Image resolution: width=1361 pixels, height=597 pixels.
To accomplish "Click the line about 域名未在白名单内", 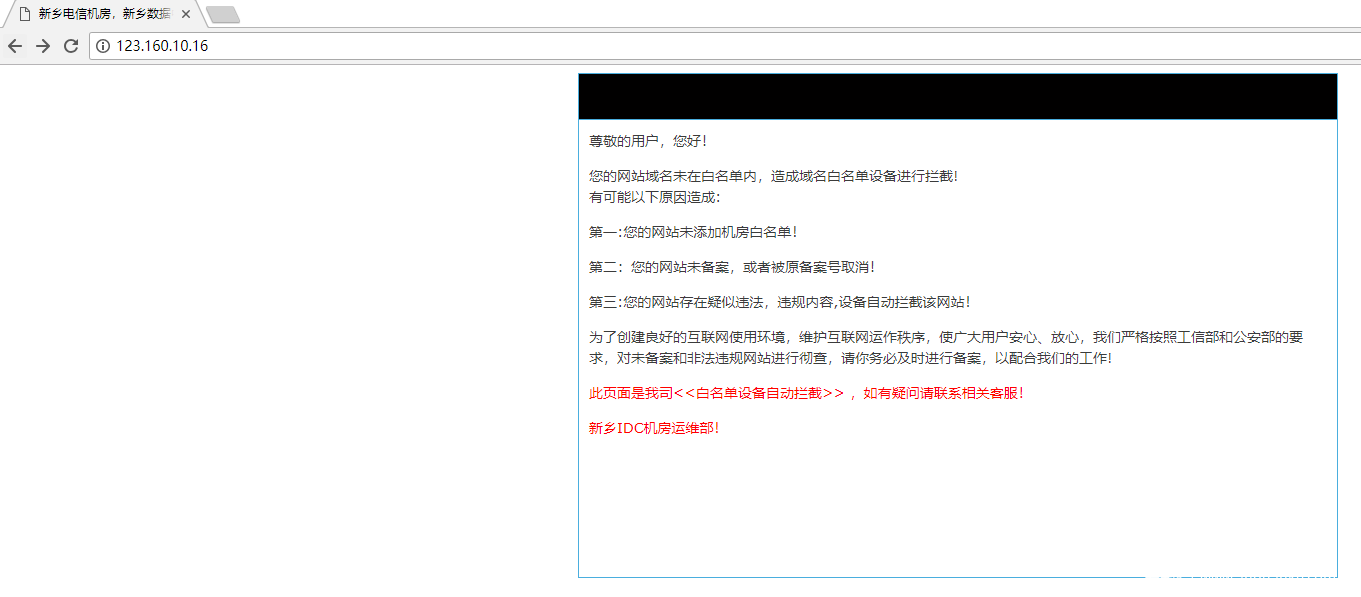I will (773, 176).
